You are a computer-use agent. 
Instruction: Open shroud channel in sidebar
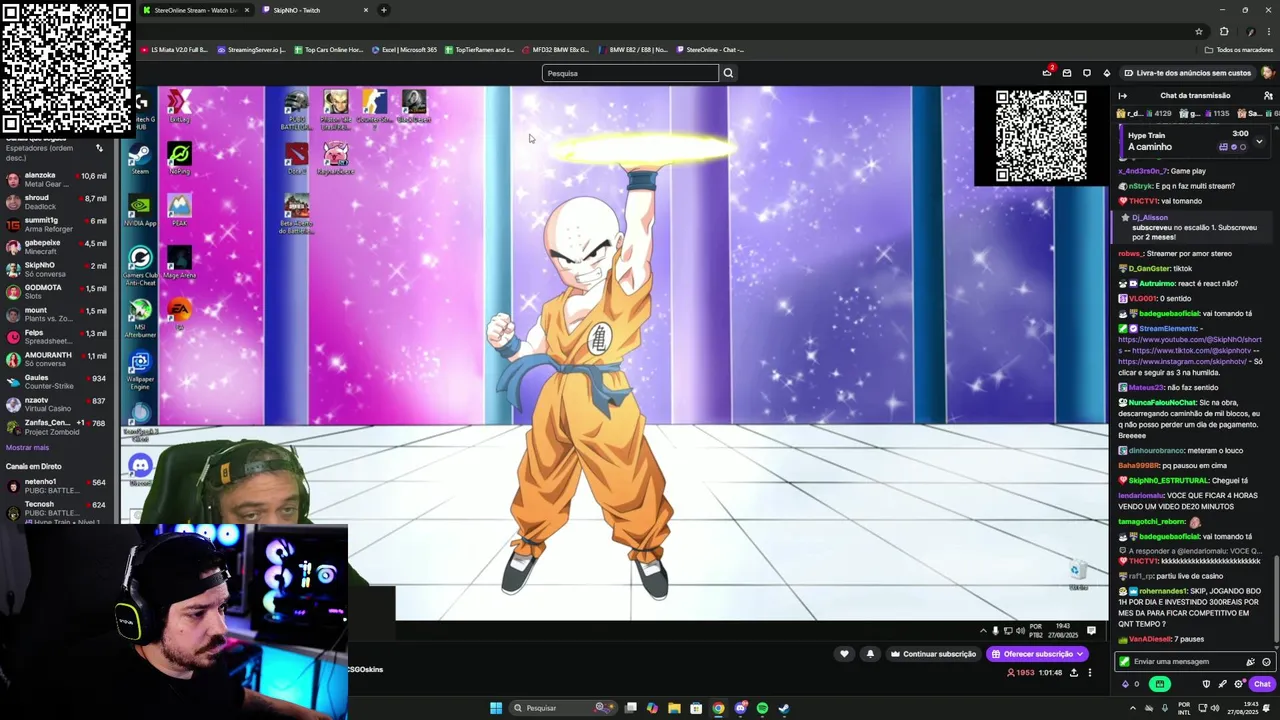tap(58, 202)
